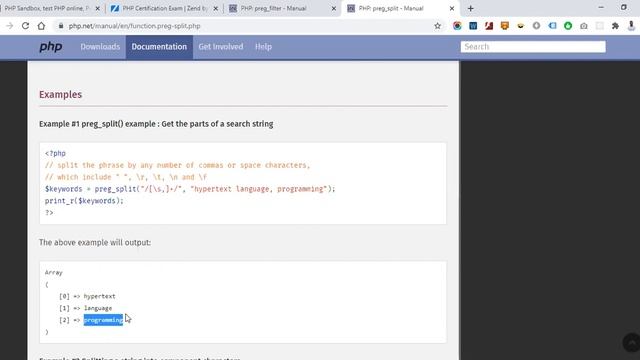
Task: Click the print_r($keywords); code line
Action: tap(84, 201)
